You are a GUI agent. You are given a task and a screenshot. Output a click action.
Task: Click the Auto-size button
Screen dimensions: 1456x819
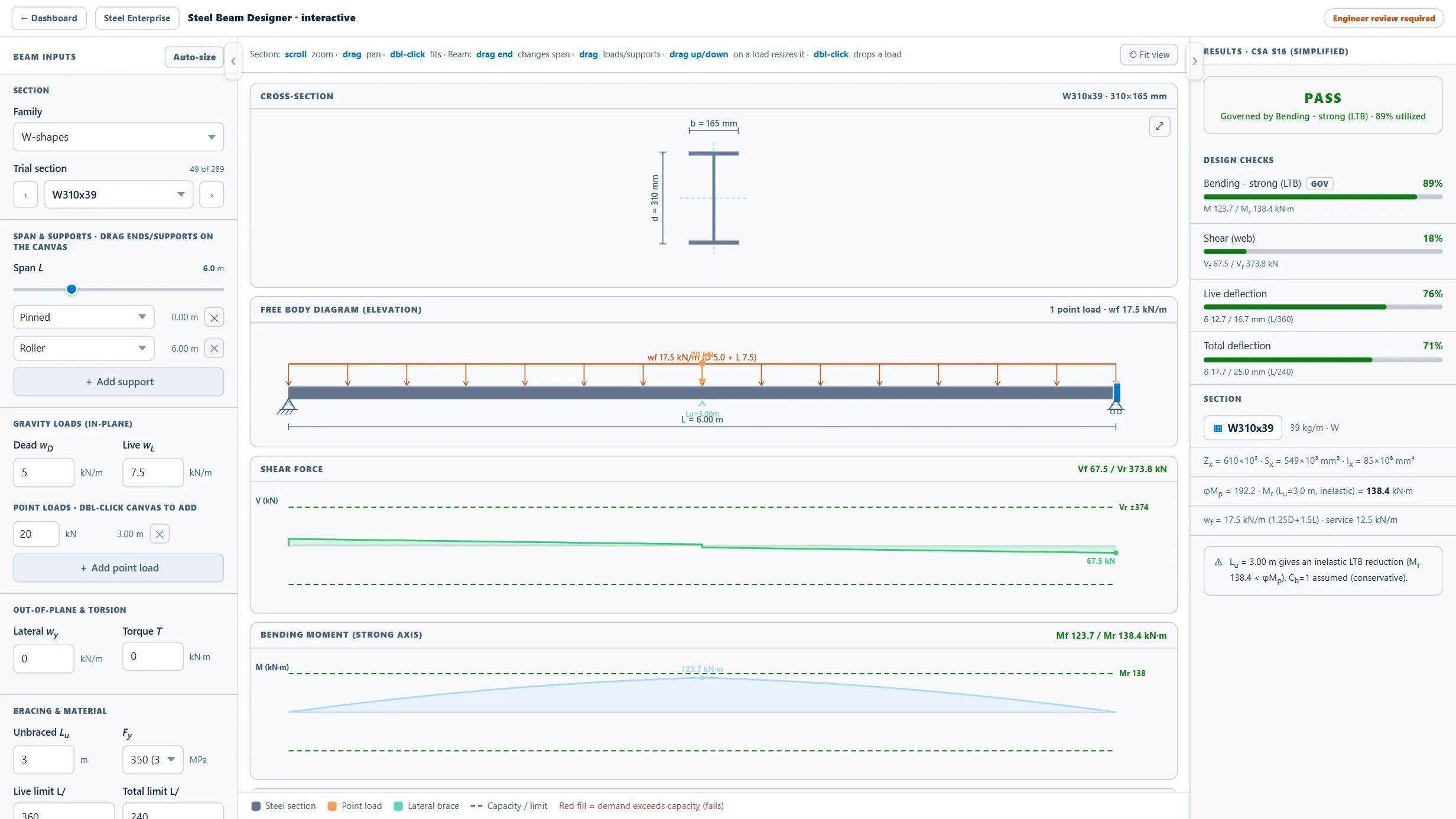[194, 57]
